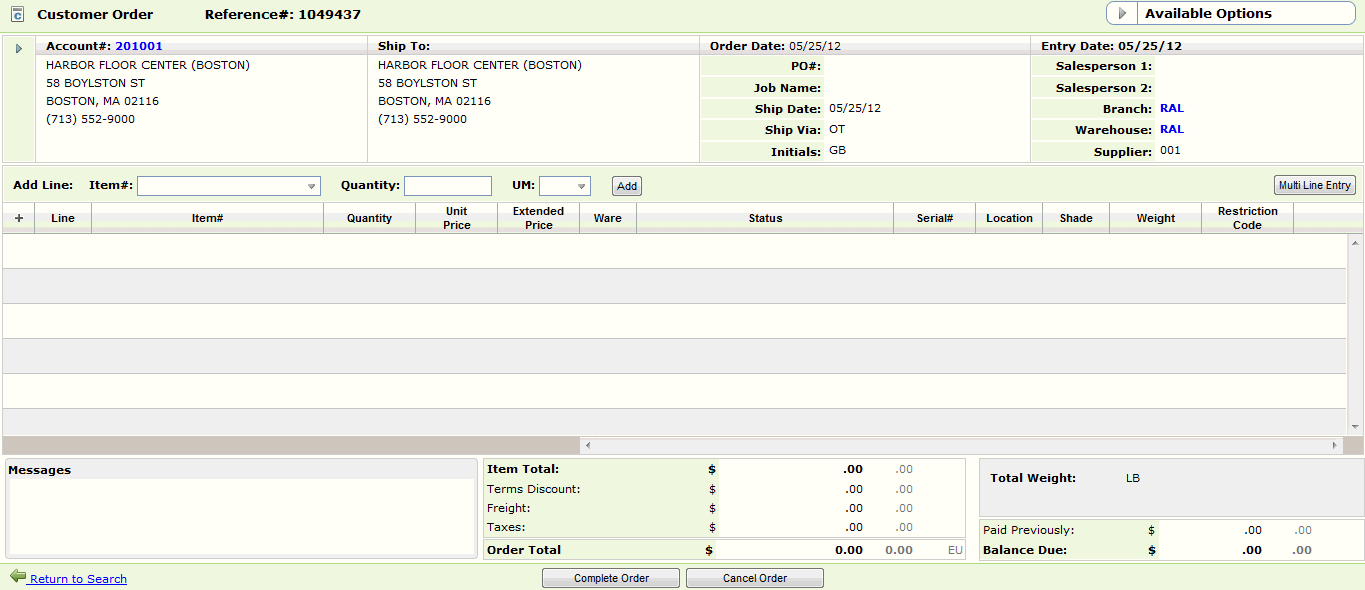The width and height of the screenshot is (1365, 590).
Task: Expand the account header panel arrow
Action: [18, 48]
